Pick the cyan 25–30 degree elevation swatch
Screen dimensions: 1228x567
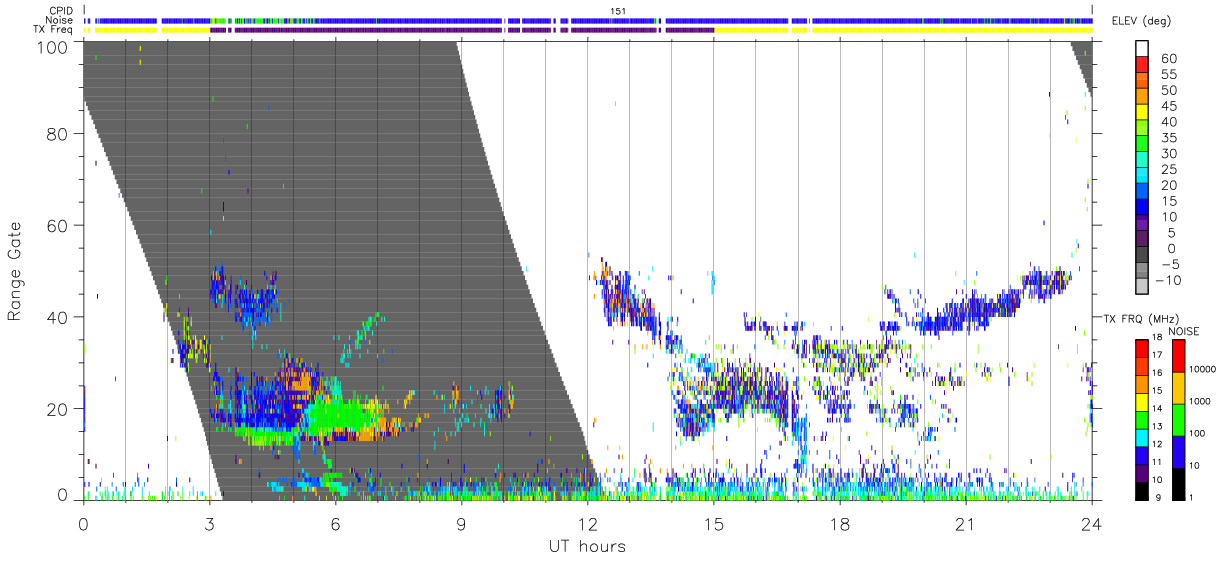(x=1143, y=161)
